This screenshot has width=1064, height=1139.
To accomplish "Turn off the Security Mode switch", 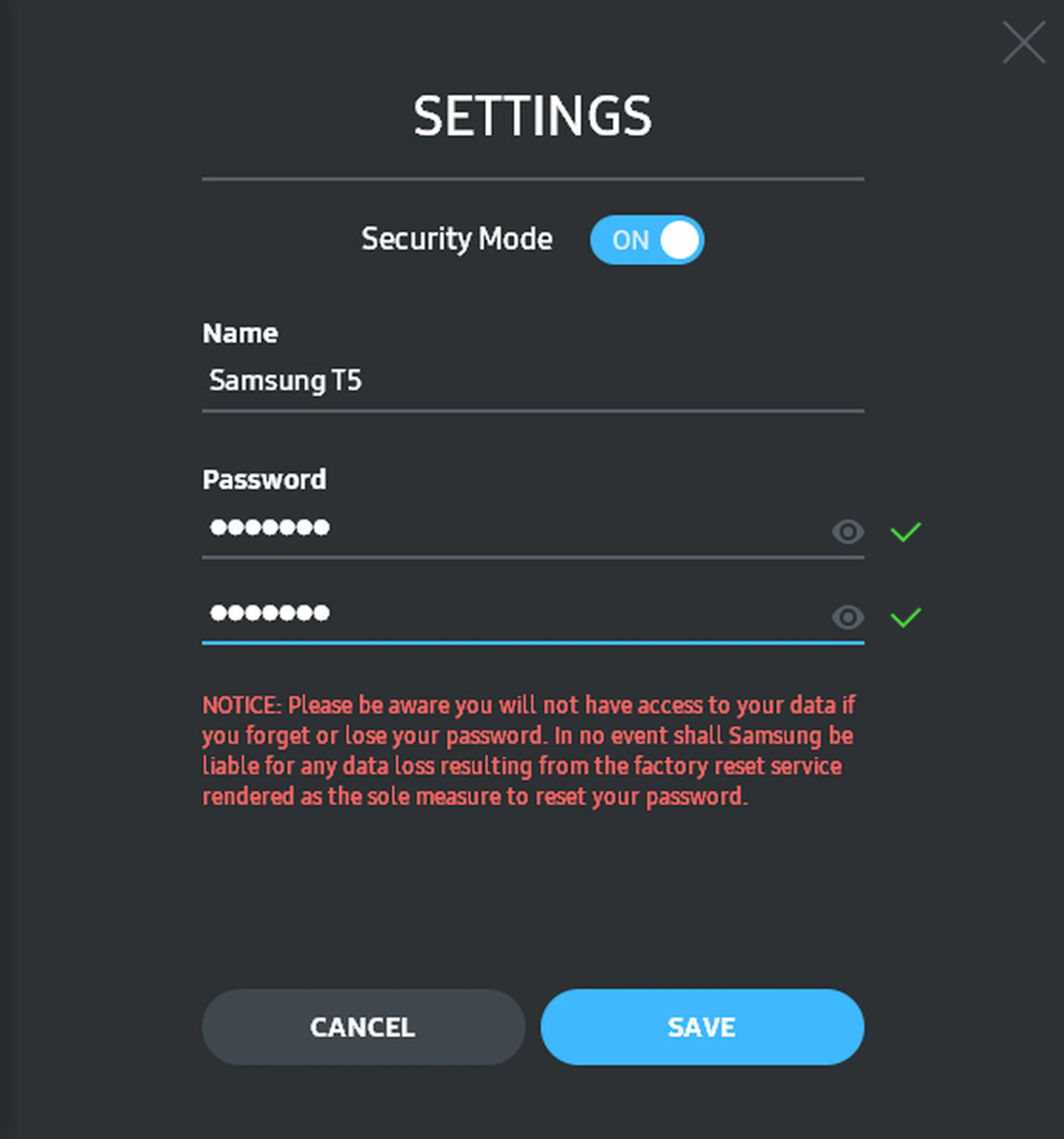I will [647, 240].
